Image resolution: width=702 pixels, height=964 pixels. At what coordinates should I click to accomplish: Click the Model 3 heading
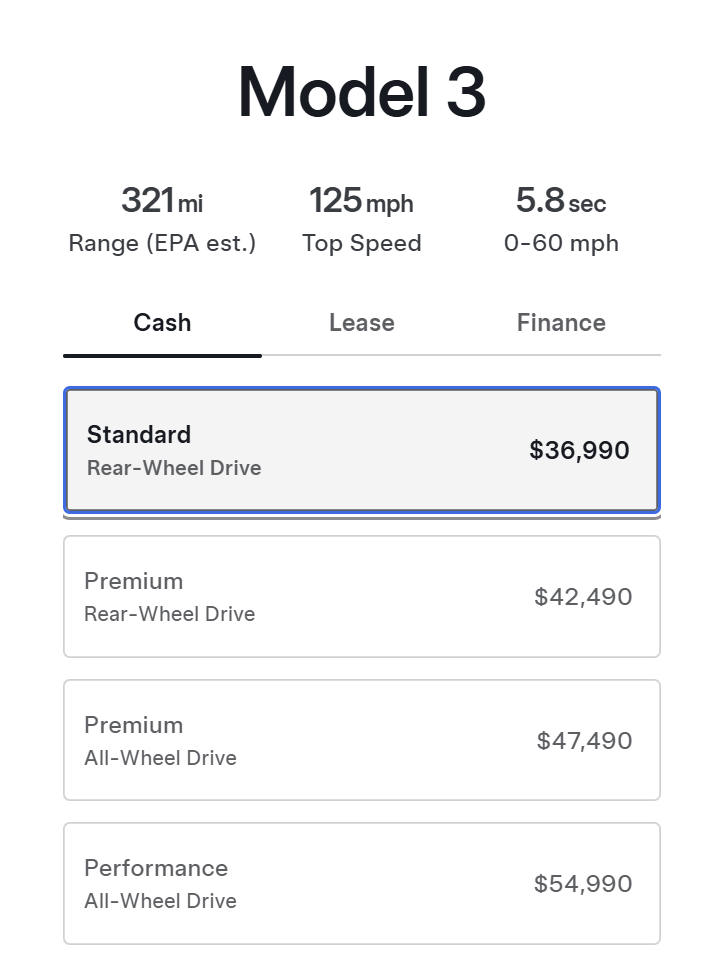(361, 93)
